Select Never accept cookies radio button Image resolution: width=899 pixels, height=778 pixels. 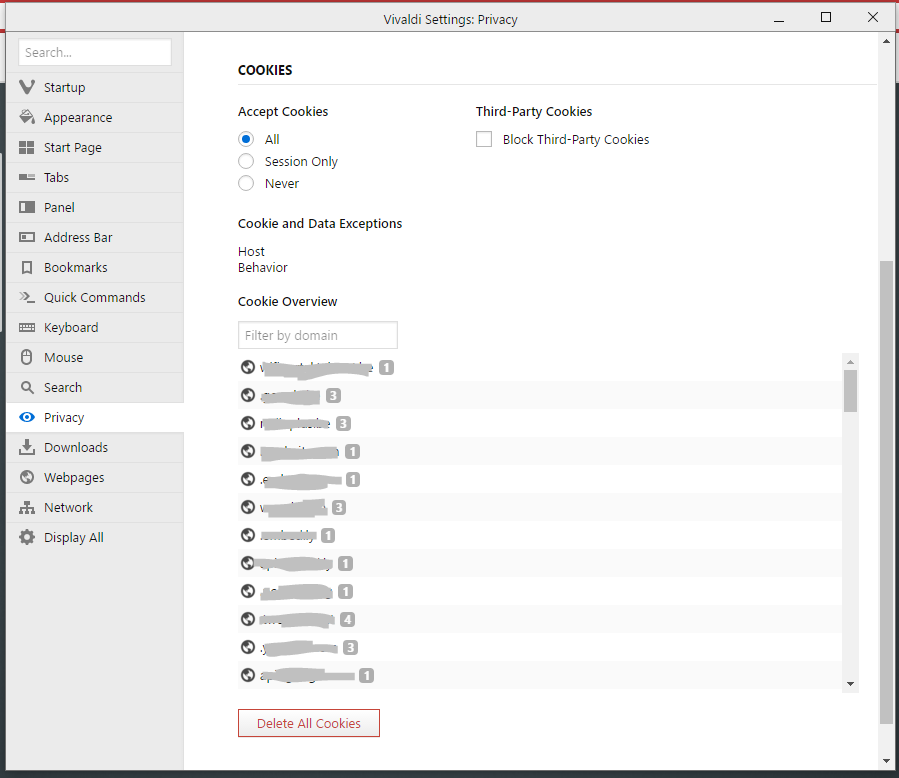coord(246,183)
